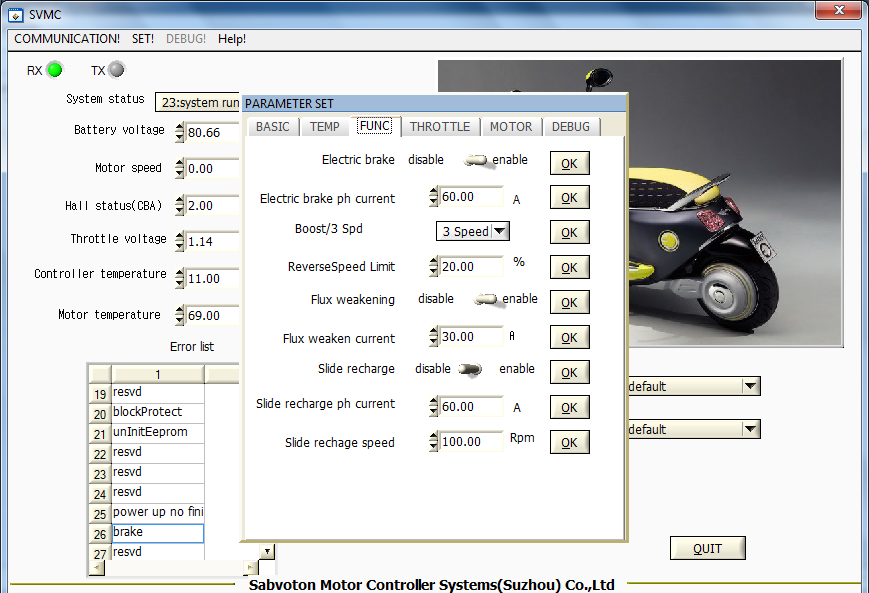Open the Boost/3 Speed dropdown
The width and height of the screenshot is (869, 593).
pyautogui.click(x=501, y=231)
